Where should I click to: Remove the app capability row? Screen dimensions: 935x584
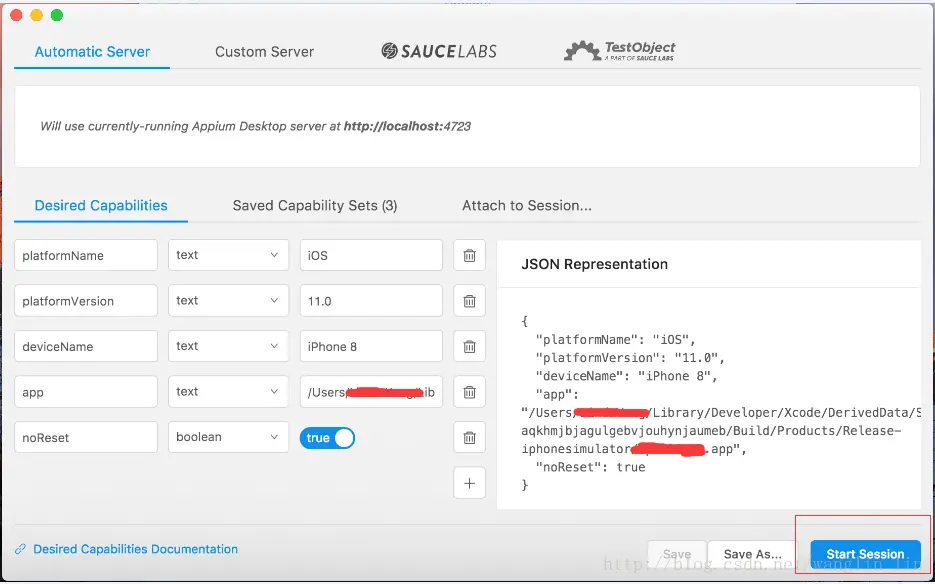point(469,392)
